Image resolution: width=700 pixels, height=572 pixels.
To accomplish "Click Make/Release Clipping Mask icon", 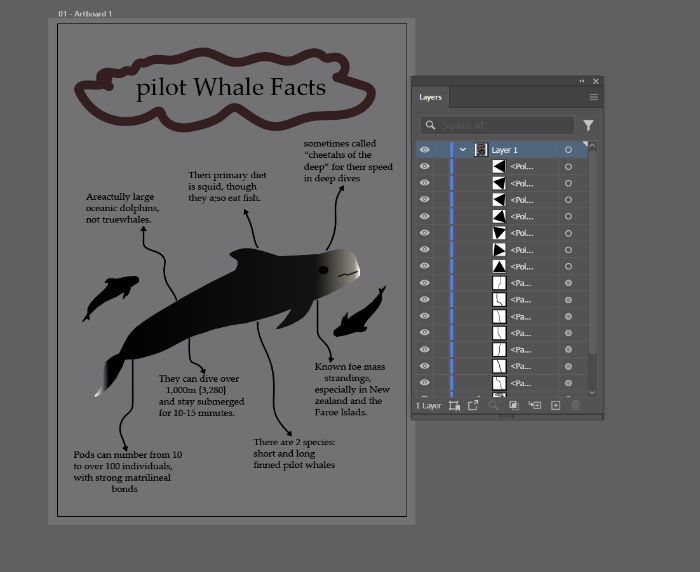I will (x=514, y=405).
